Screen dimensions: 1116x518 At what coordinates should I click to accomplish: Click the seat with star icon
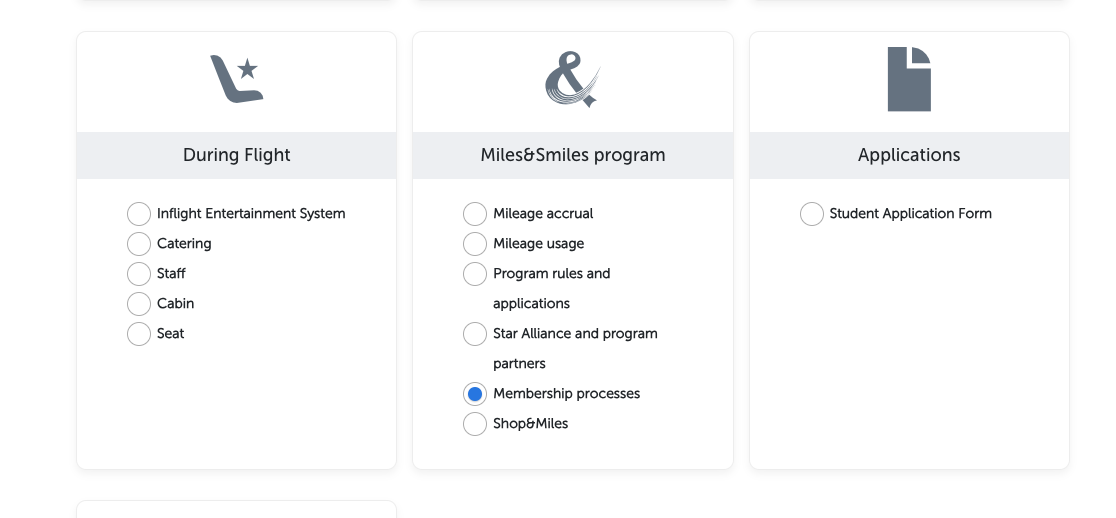[236, 79]
